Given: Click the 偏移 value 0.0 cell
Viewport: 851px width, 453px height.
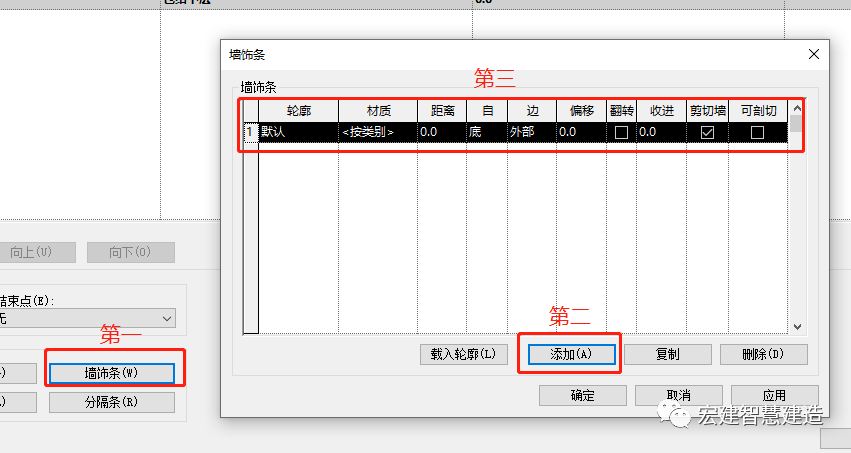Looking at the screenshot, I should pyautogui.click(x=581, y=132).
